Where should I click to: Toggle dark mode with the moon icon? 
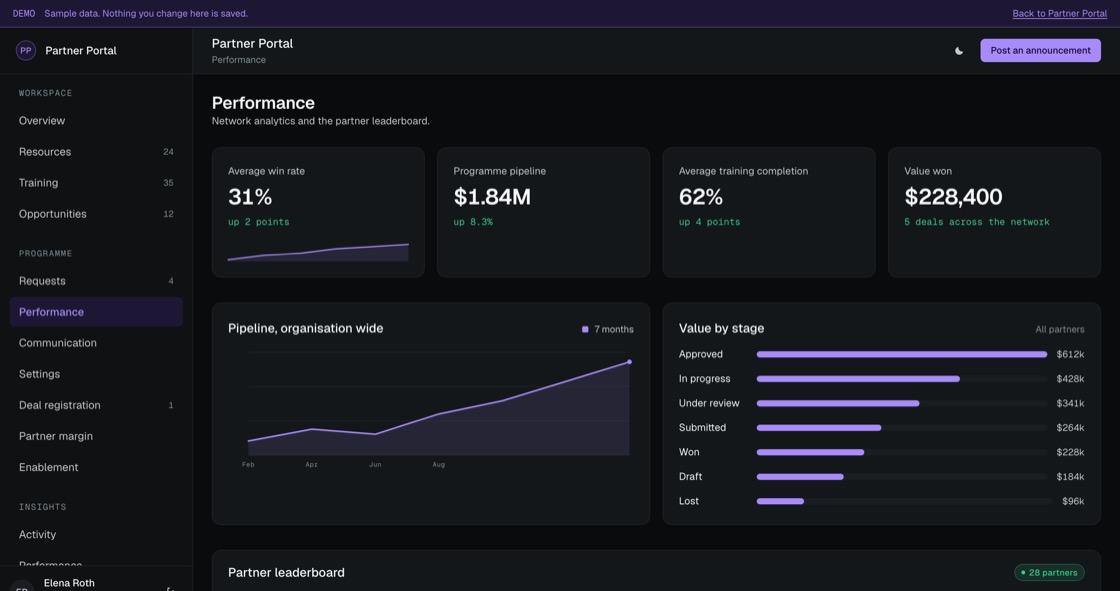click(959, 51)
